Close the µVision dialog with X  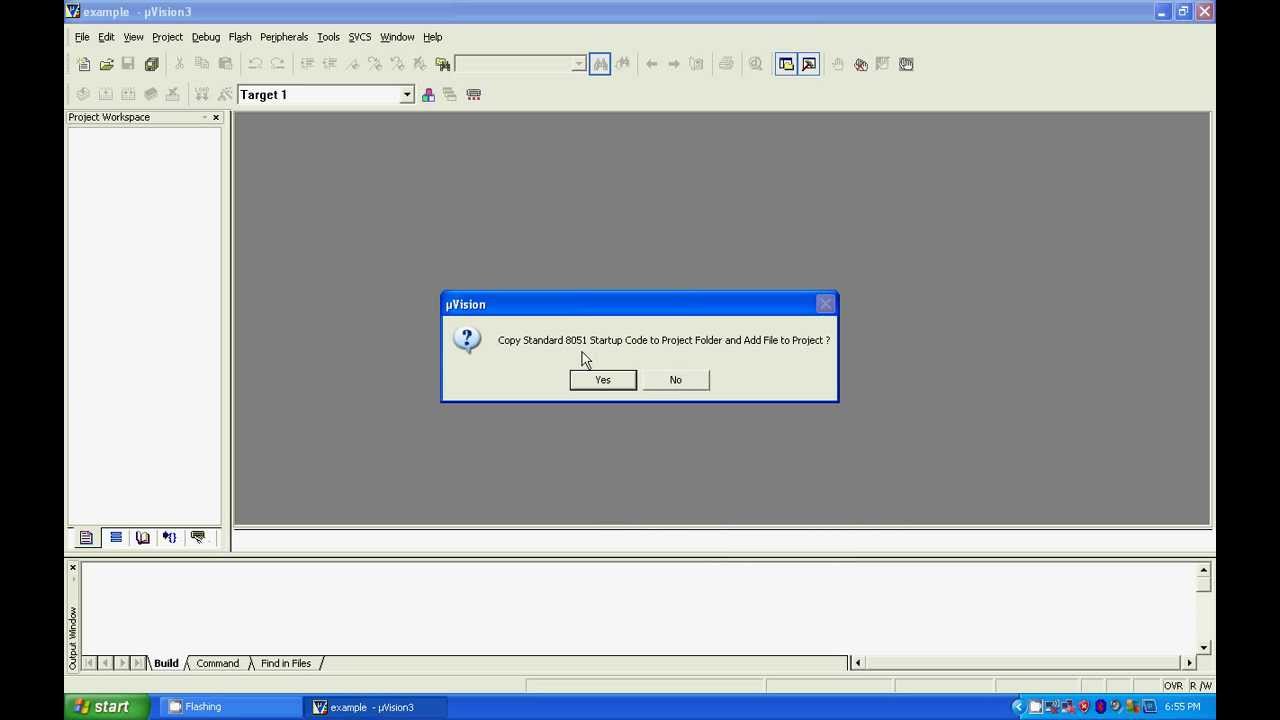point(825,304)
